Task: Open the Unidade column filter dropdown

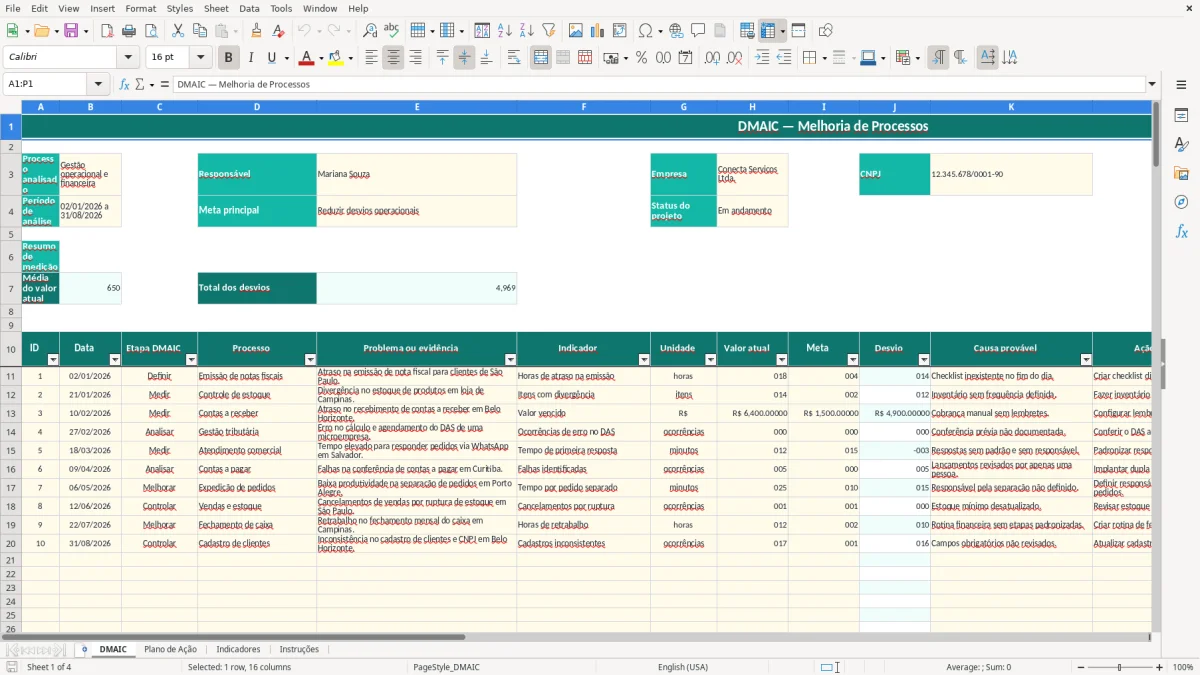Action: click(x=711, y=360)
